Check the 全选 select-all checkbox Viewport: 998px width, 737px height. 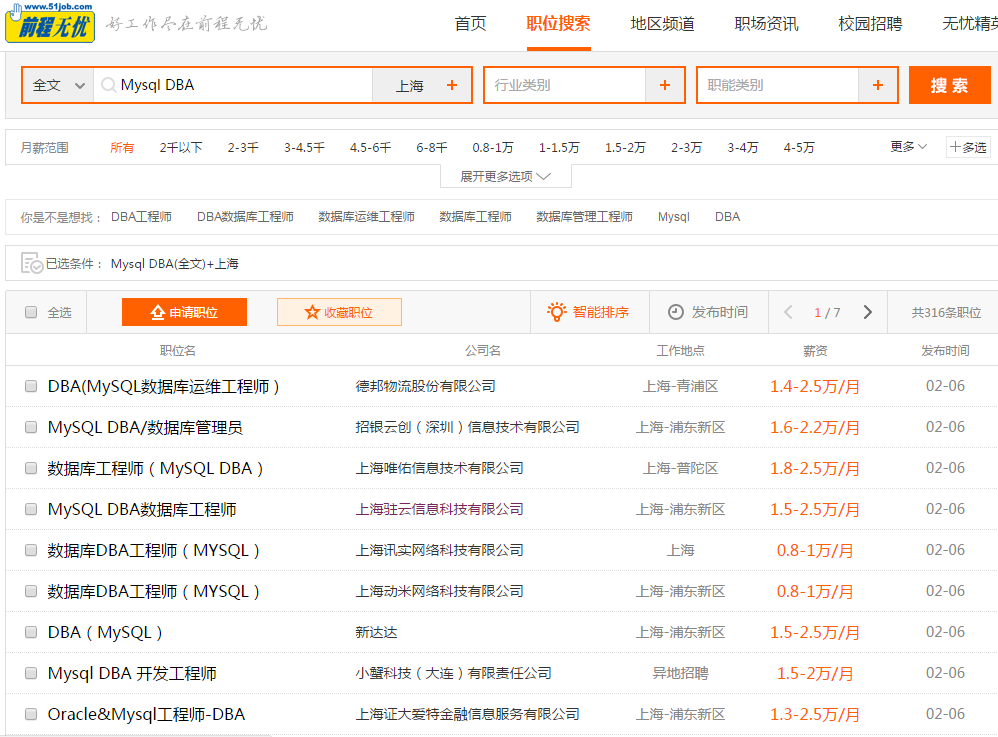pyautogui.click(x=30, y=311)
